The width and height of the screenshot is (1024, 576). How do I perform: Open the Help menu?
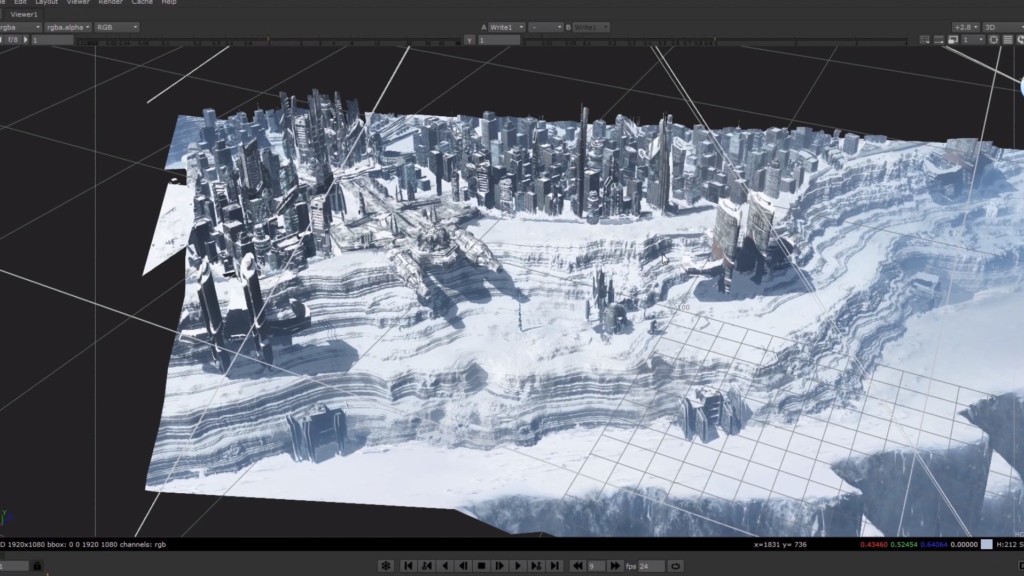[168, 3]
